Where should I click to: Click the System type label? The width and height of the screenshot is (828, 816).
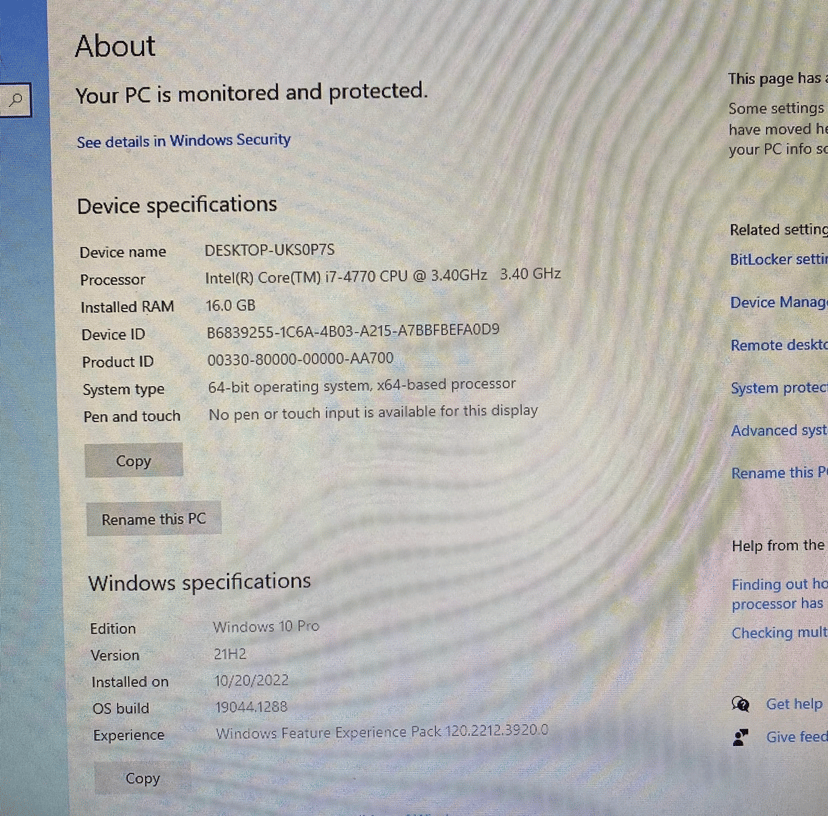(x=124, y=390)
